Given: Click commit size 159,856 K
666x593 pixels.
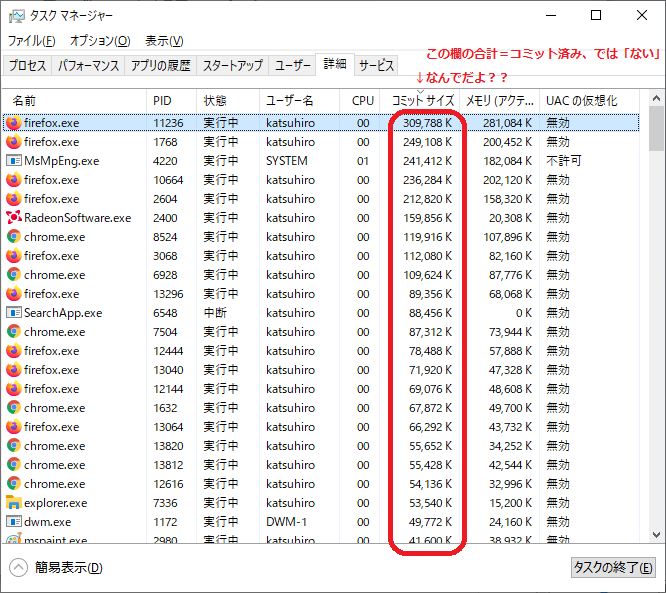Looking at the screenshot, I should click(x=427, y=218).
